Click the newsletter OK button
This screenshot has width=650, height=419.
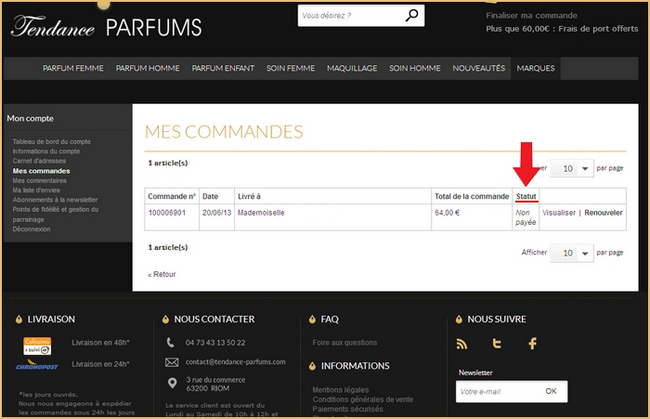pyautogui.click(x=551, y=391)
